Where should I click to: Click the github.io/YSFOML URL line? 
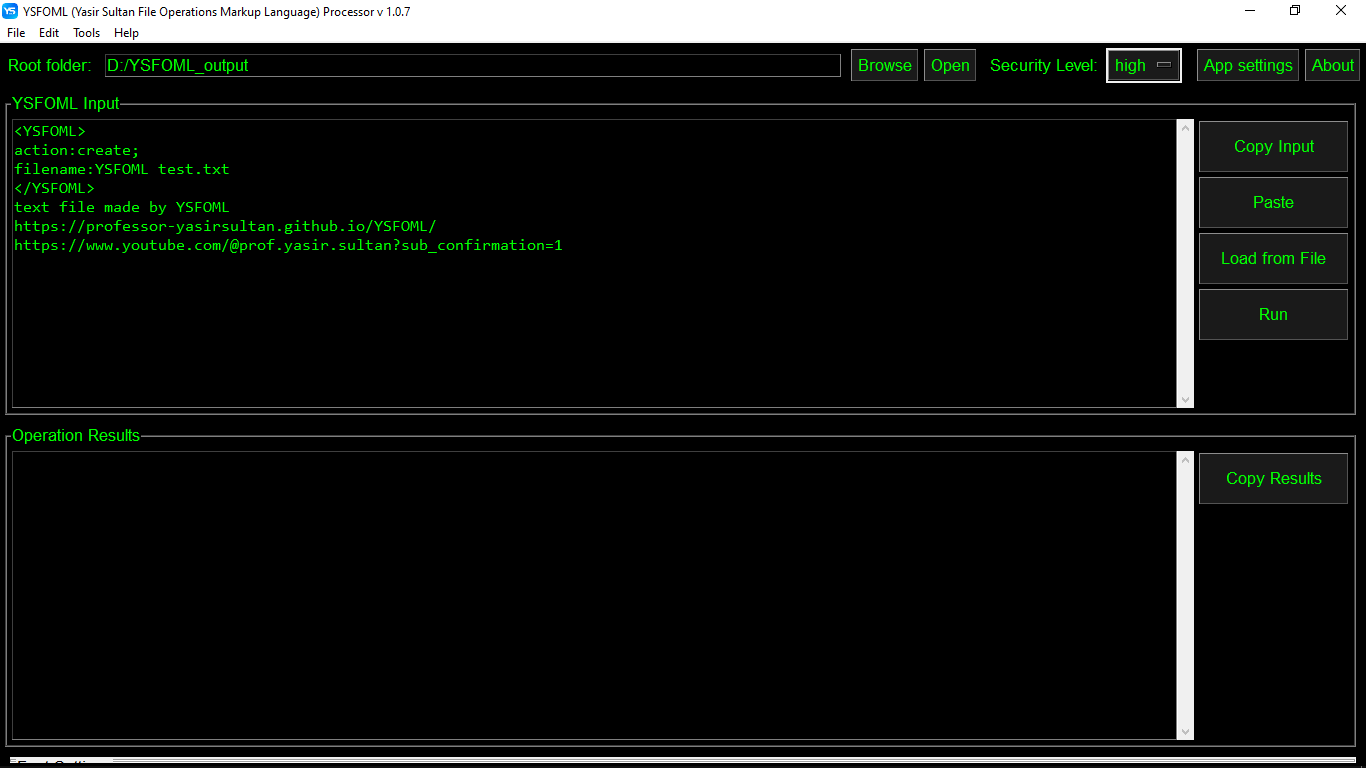225,226
